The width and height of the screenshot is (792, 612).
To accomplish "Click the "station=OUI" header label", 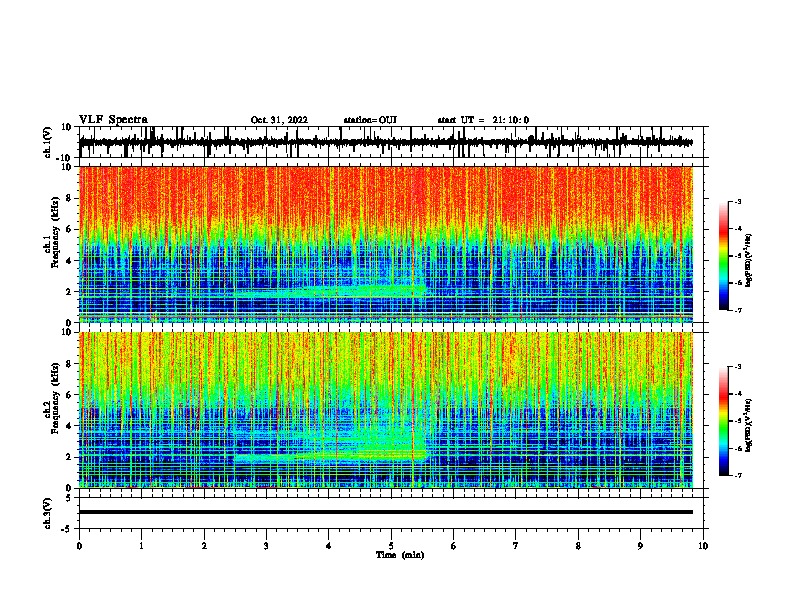I will [370, 120].
